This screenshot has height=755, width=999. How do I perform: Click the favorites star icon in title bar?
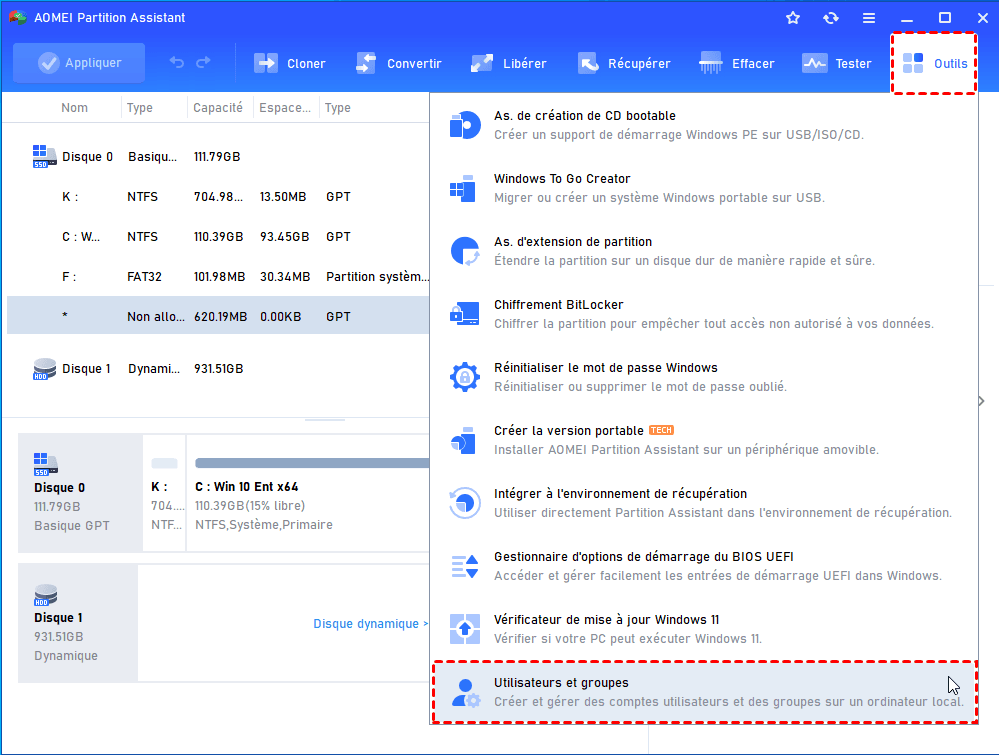coord(793,18)
